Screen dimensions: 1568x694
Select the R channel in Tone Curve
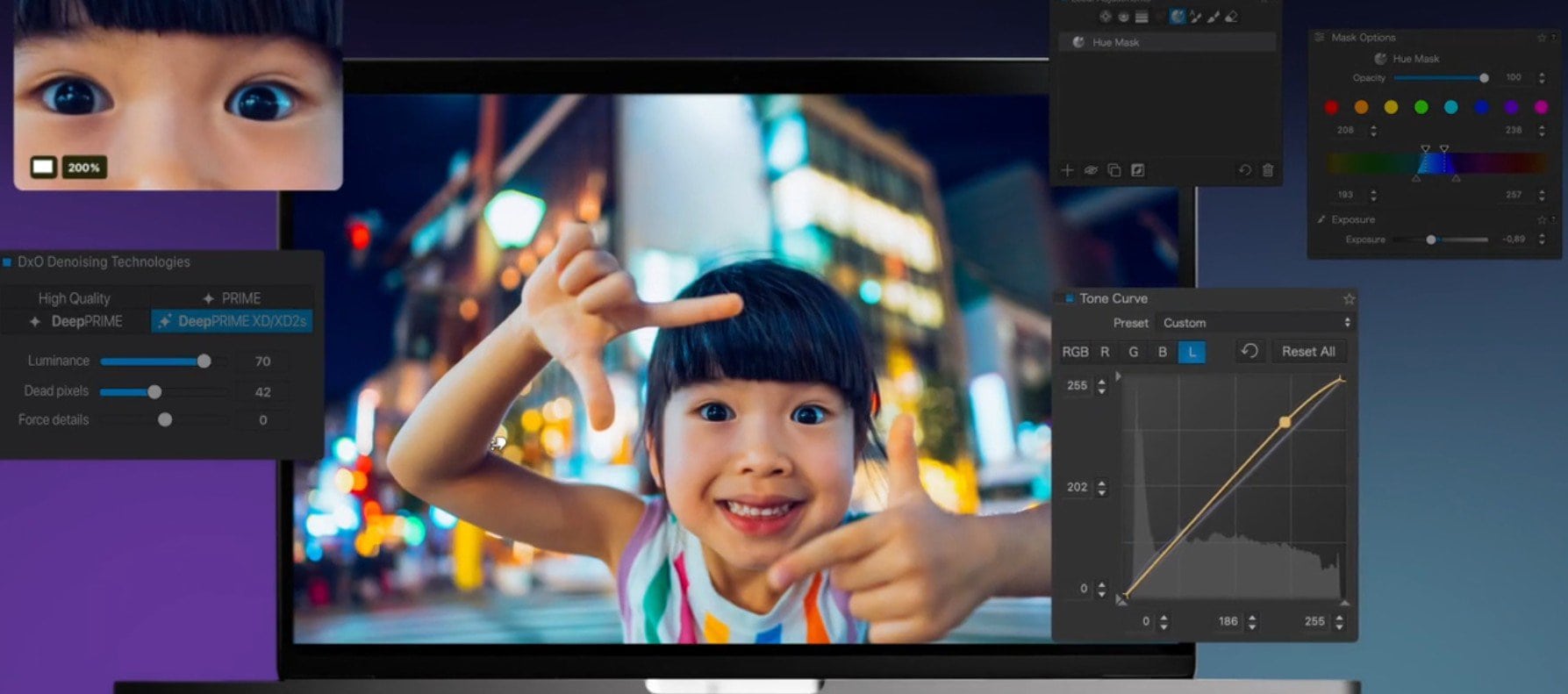[x=1105, y=352]
